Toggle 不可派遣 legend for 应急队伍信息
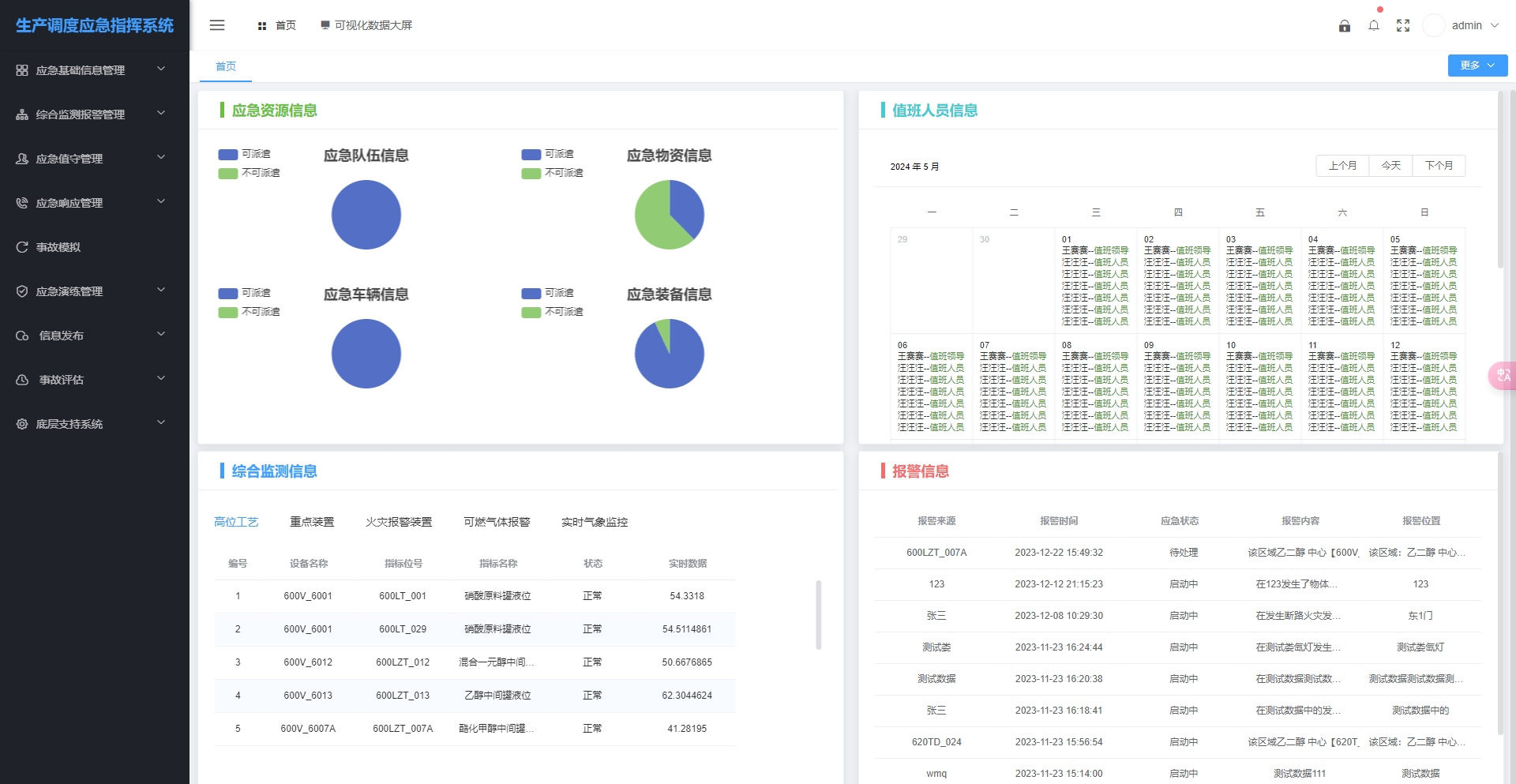 coord(249,173)
